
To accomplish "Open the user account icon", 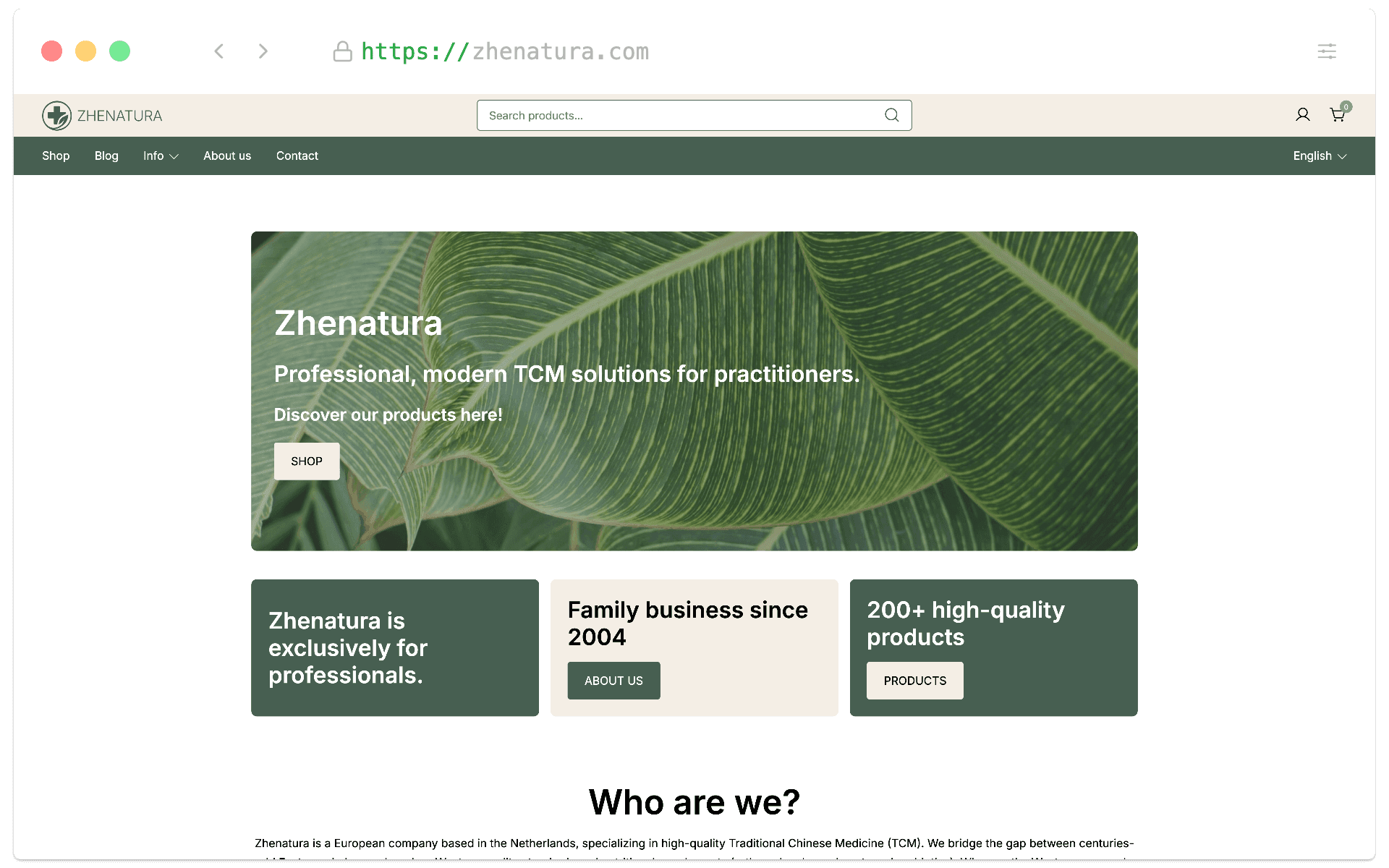I will [1302, 115].
